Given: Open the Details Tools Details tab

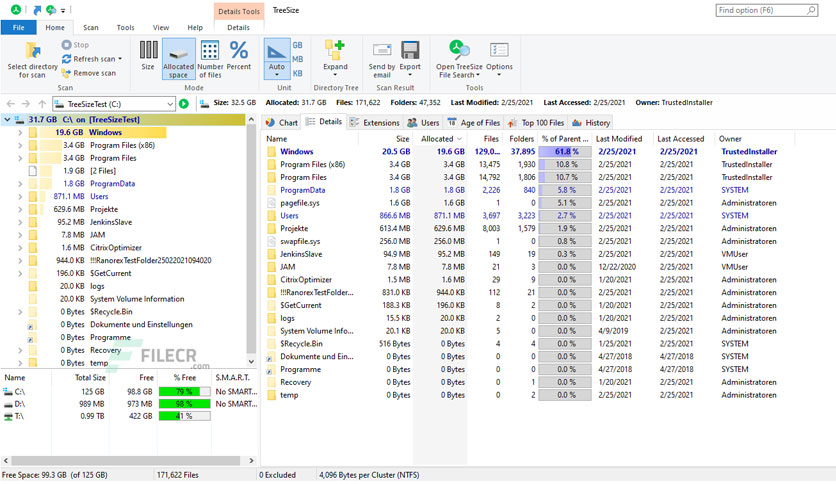Looking at the screenshot, I should [x=238, y=28].
